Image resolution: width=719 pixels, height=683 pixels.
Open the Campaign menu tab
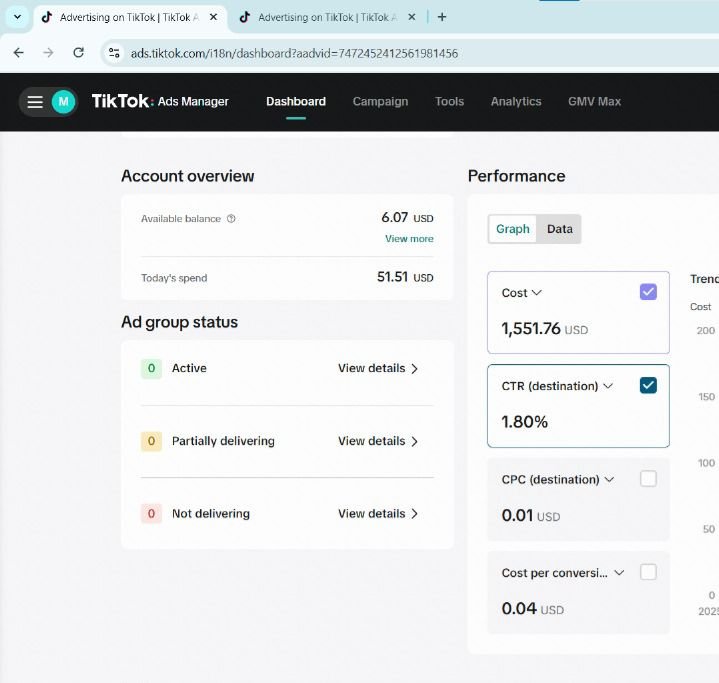(380, 101)
